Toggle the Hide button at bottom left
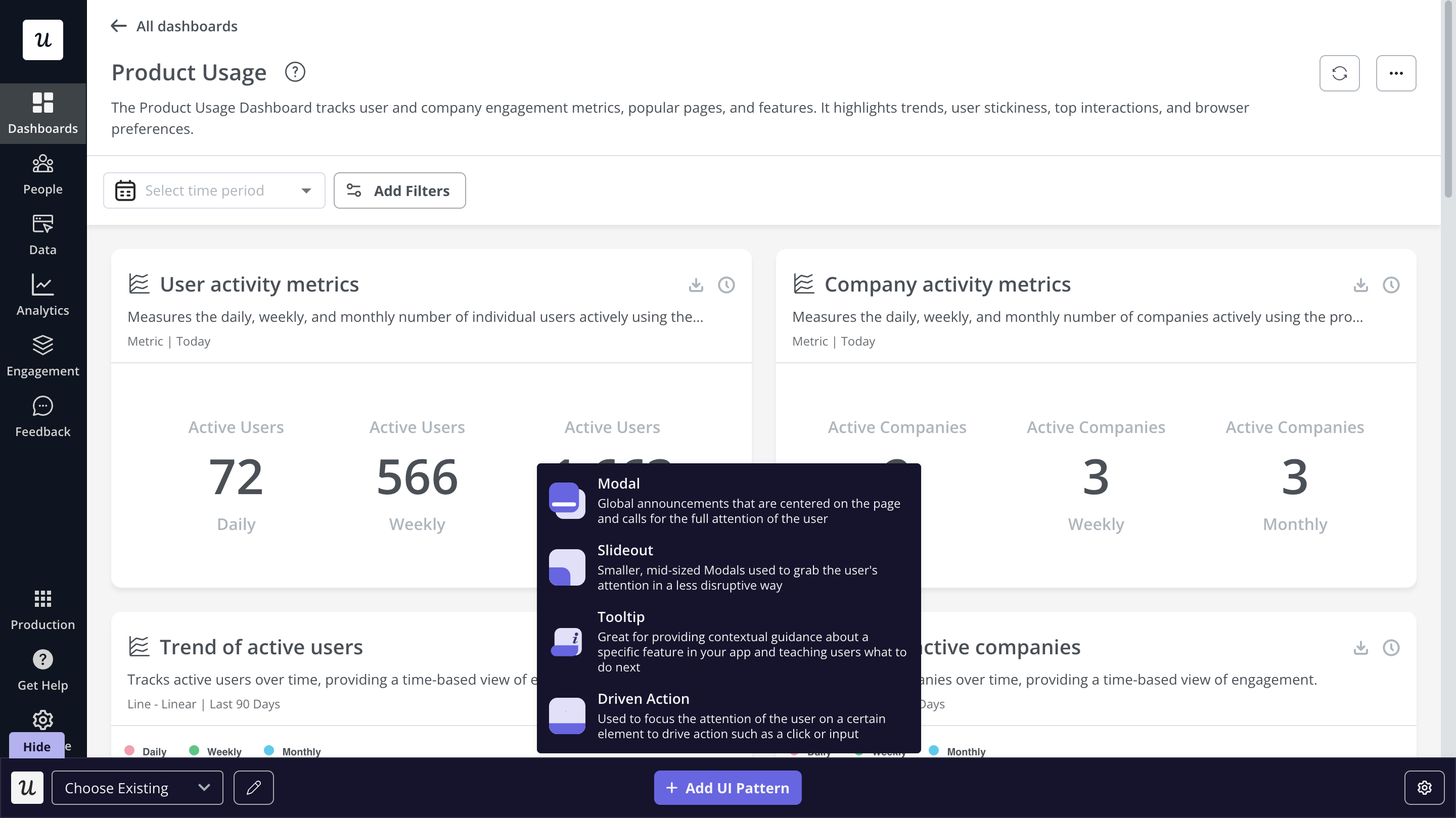The image size is (1456, 818). [36, 746]
